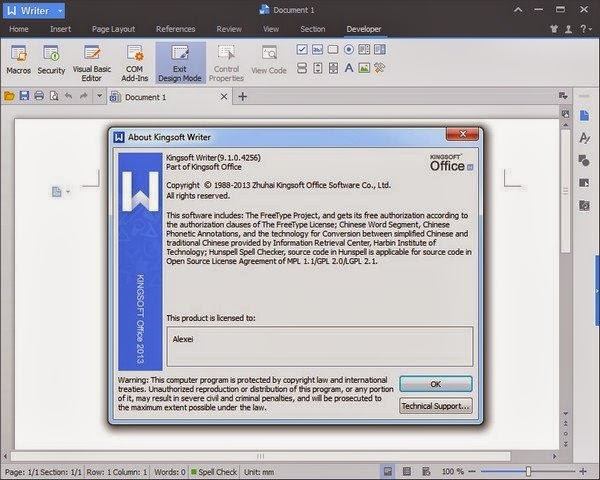Insert an option button control
600x480 pixels.
[349, 49]
